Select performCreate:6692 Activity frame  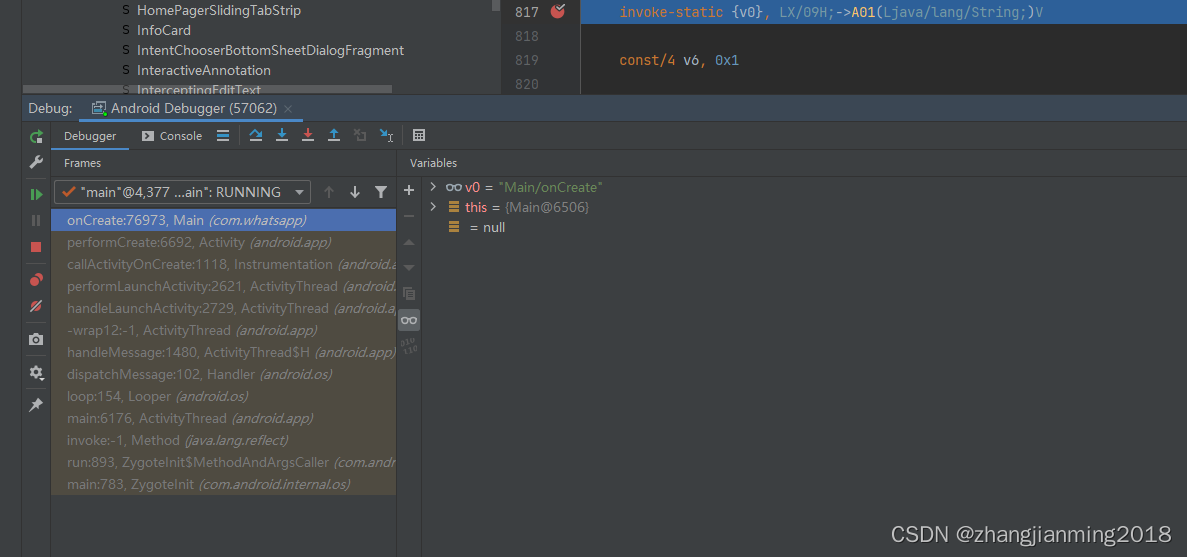223,242
